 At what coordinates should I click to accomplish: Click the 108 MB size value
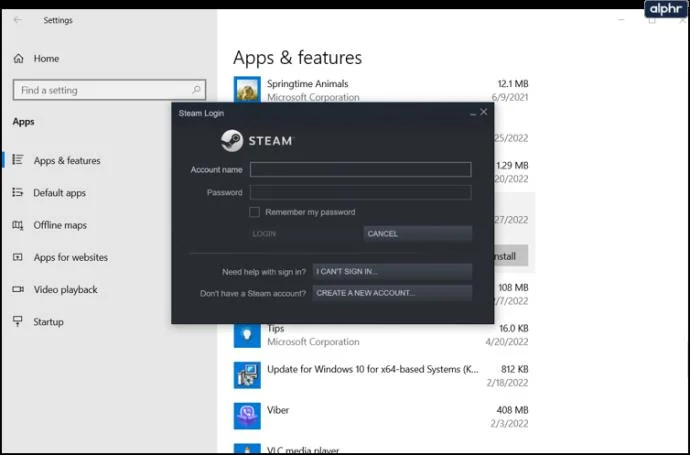pos(513,287)
